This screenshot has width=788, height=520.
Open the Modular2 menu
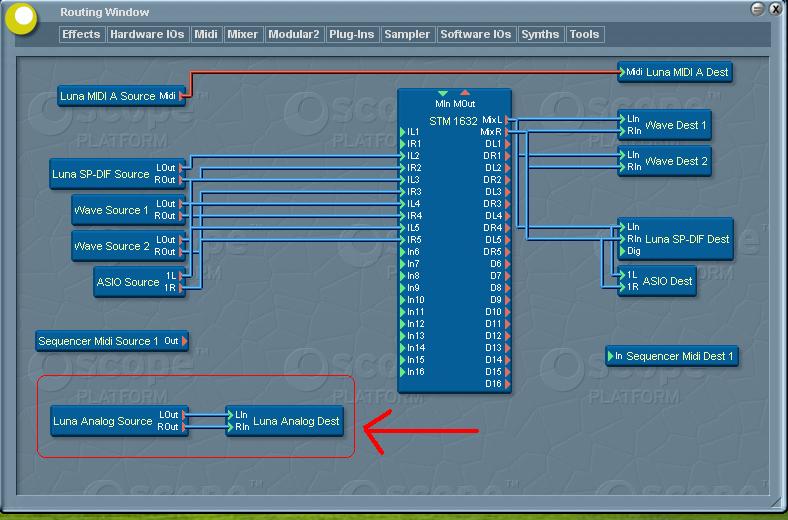pyautogui.click(x=294, y=34)
